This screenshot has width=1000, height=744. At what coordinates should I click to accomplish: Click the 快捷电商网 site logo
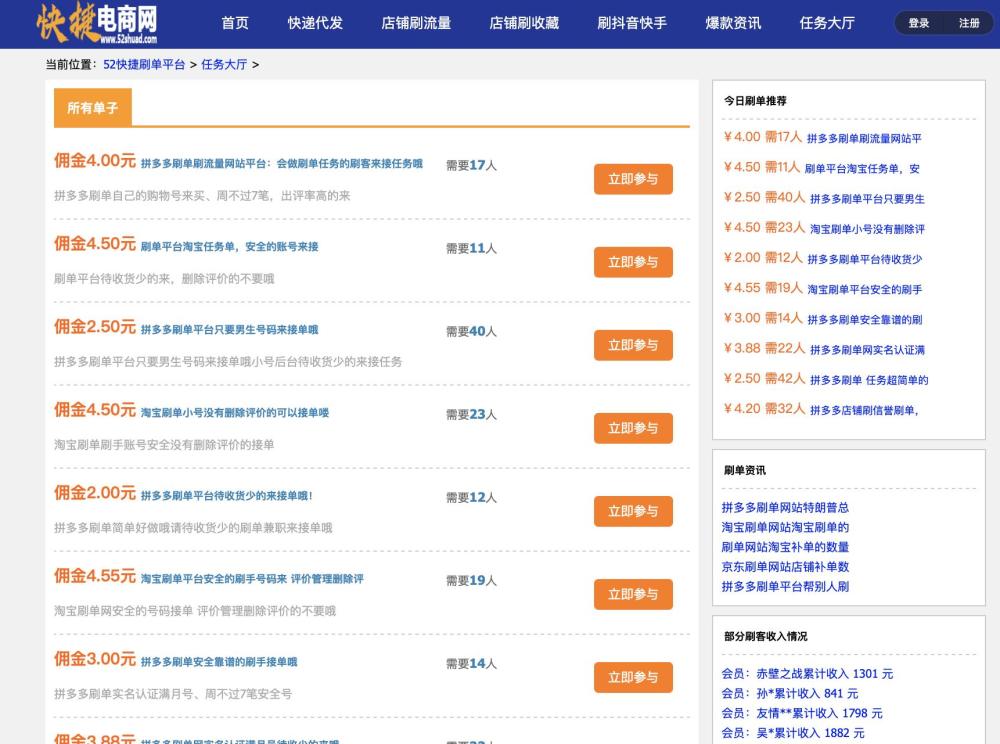96,23
